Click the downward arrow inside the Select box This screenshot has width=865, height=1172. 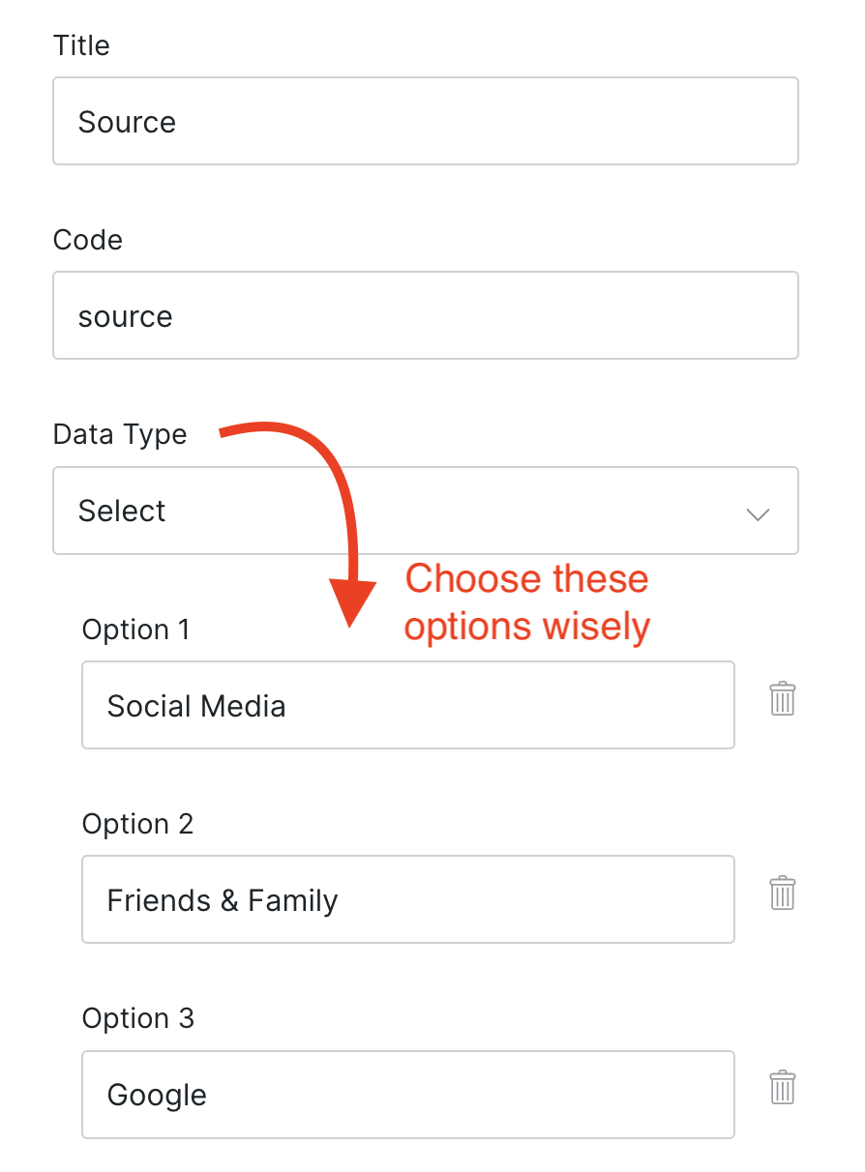pyautogui.click(x=758, y=514)
